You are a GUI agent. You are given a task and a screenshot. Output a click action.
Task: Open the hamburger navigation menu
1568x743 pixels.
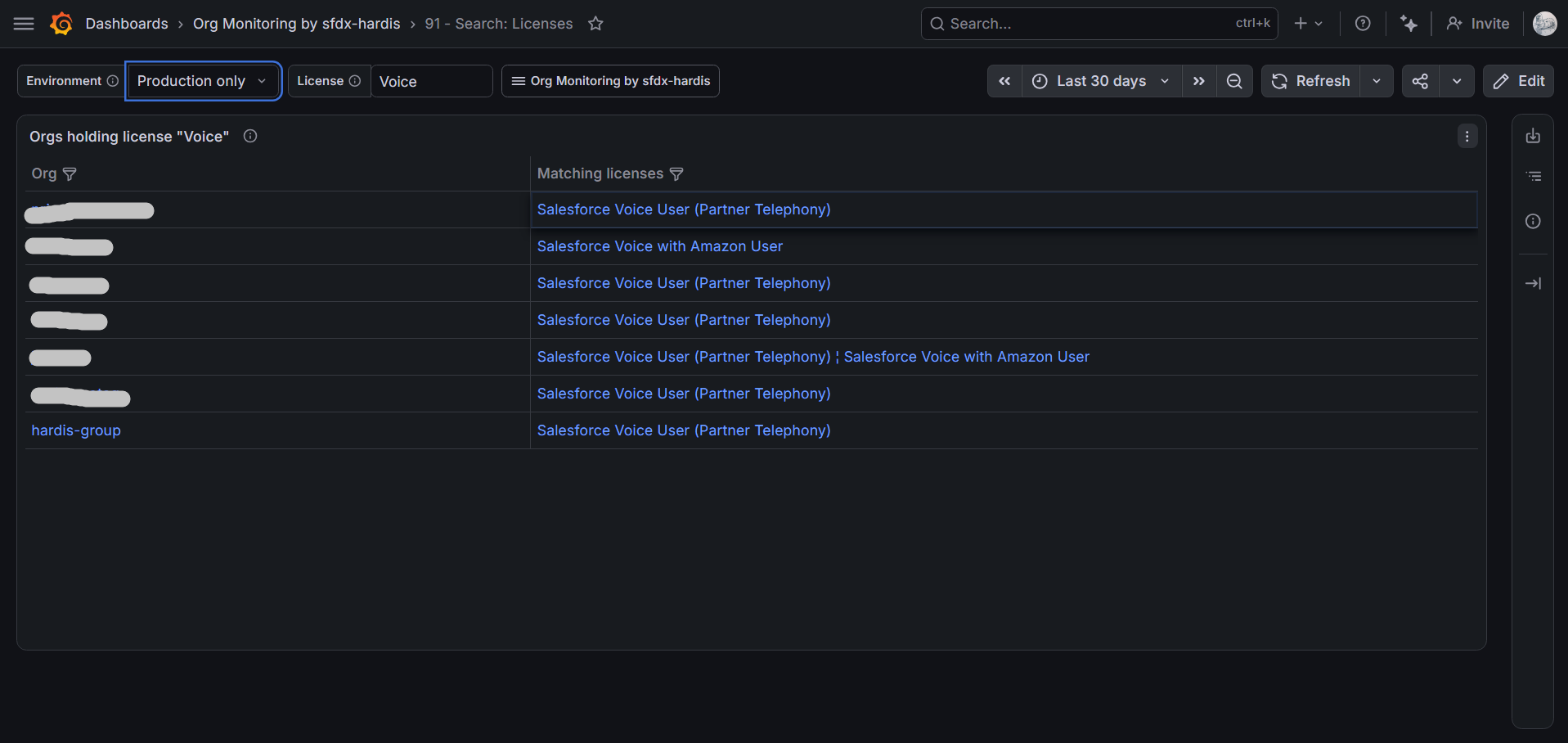click(24, 24)
